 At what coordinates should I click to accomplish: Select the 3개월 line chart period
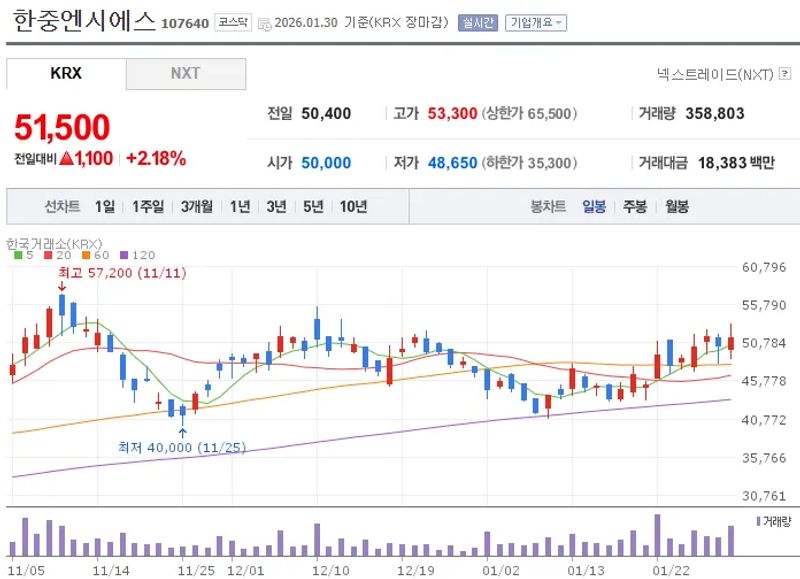click(x=196, y=207)
